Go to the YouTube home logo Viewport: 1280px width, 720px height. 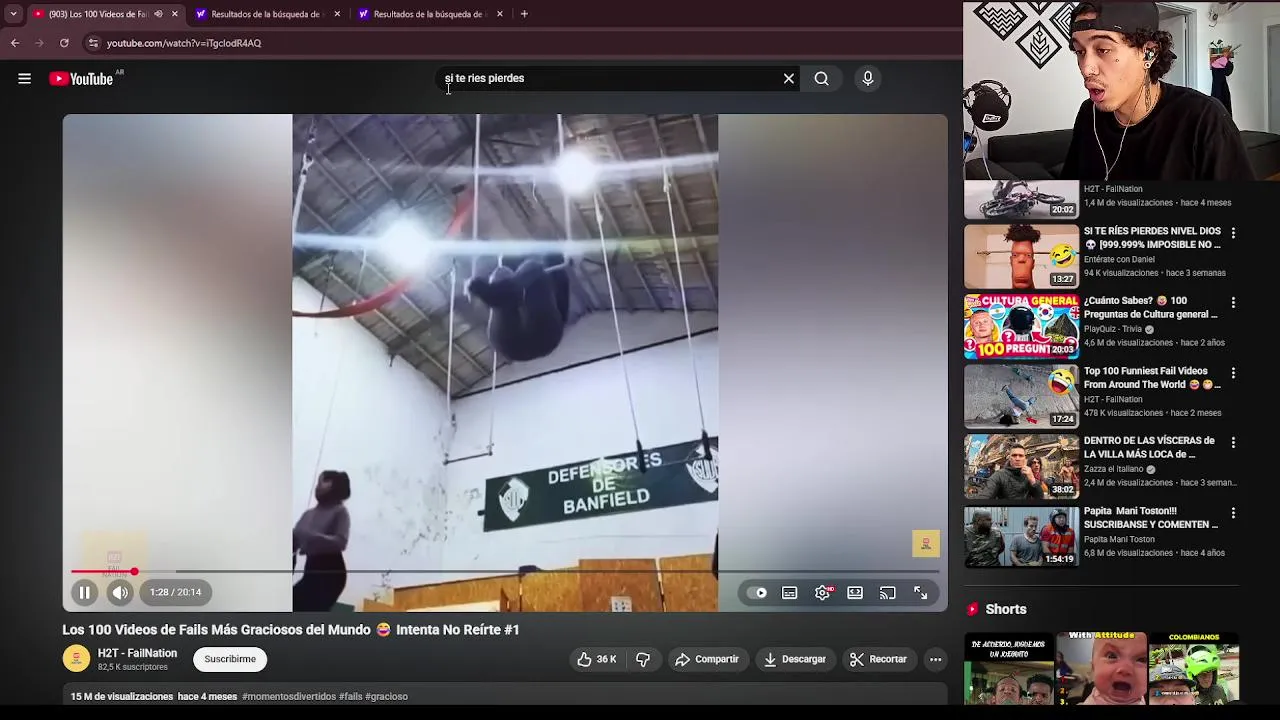pos(81,78)
